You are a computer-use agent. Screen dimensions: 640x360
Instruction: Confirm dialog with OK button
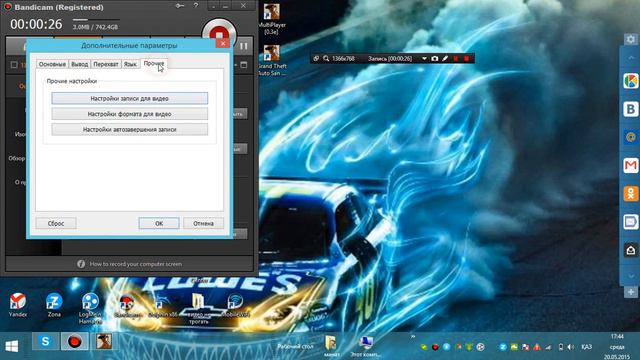[159, 223]
